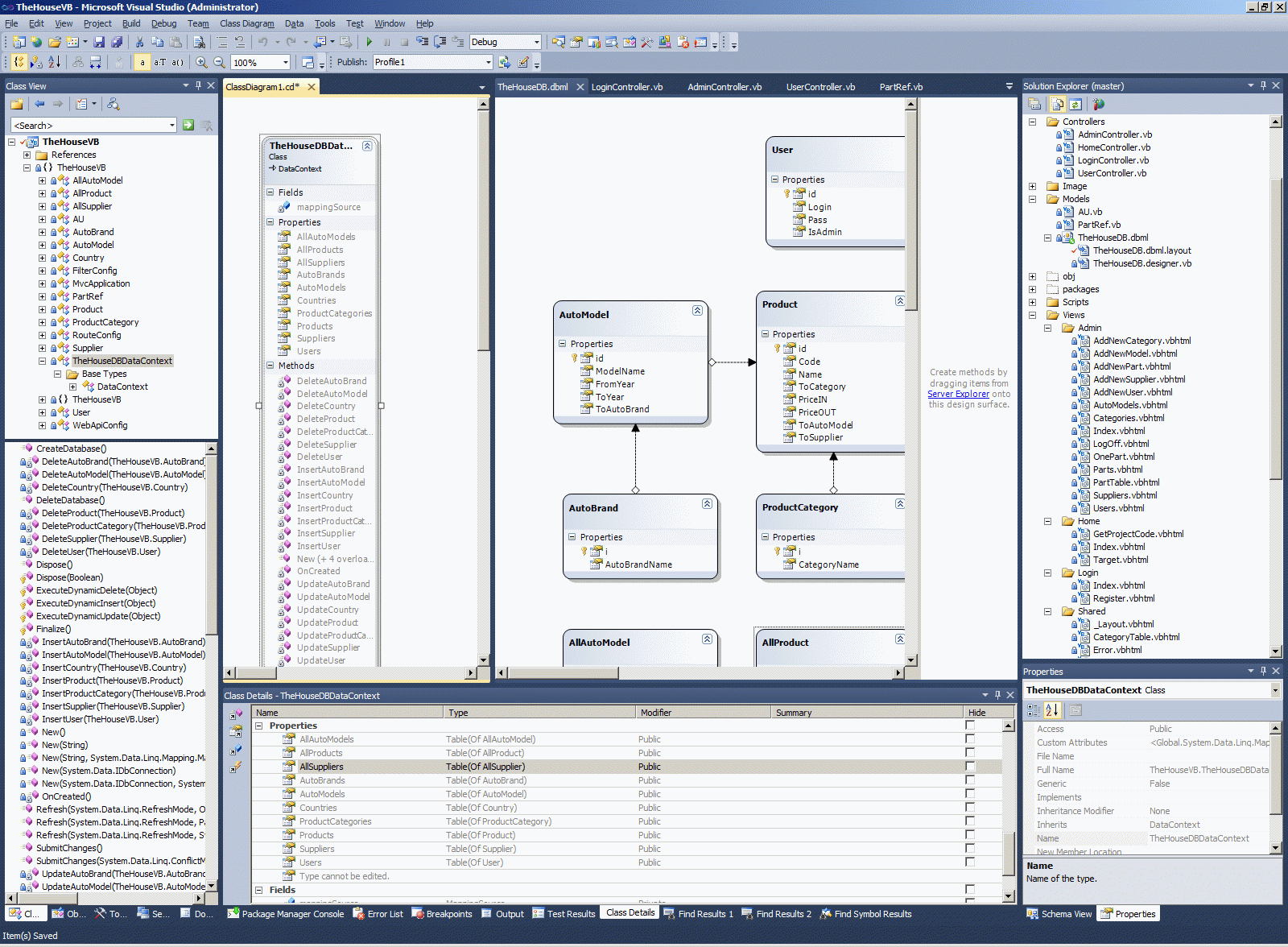Open the 100% zoom level dropdown
The image size is (1288, 947).
pyautogui.click(x=285, y=62)
